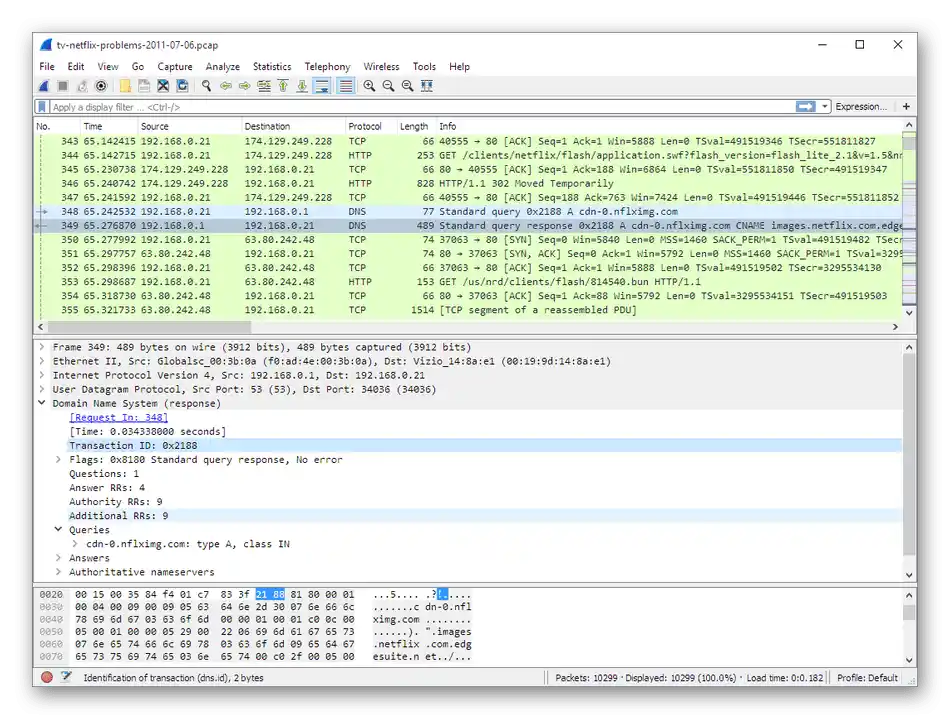Expand the cdn-0.nflximg.com query entry
The height and width of the screenshot is (719, 950).
(75, 544)
